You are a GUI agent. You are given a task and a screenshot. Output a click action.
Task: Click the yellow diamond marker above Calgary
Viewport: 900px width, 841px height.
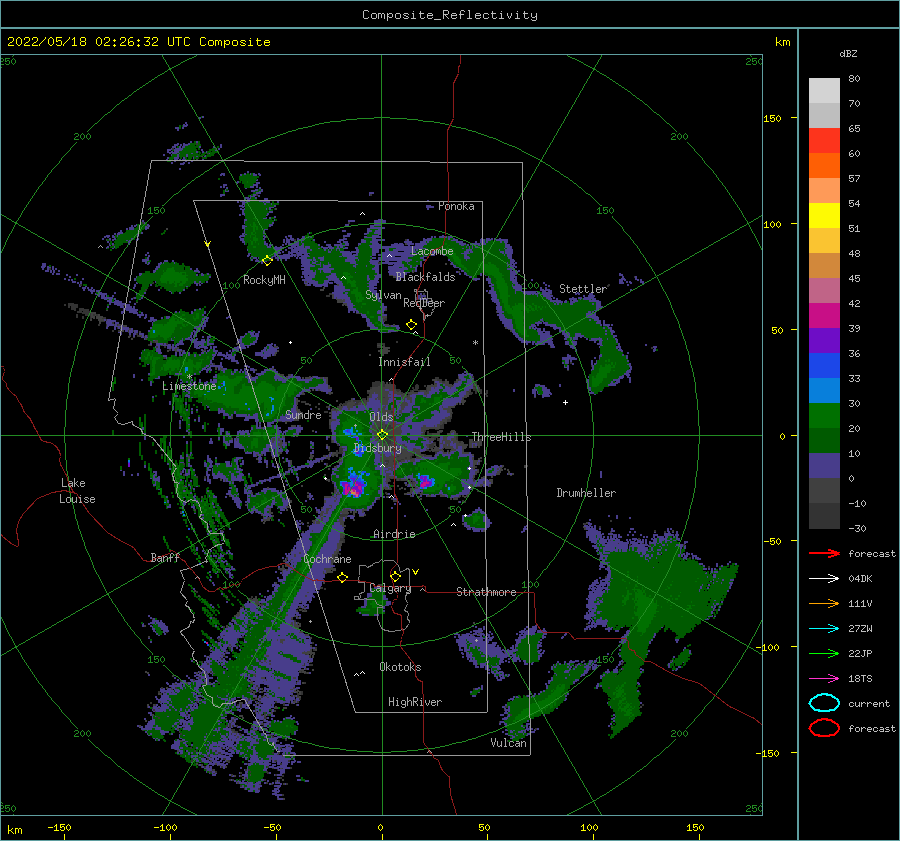coord(395,576)
